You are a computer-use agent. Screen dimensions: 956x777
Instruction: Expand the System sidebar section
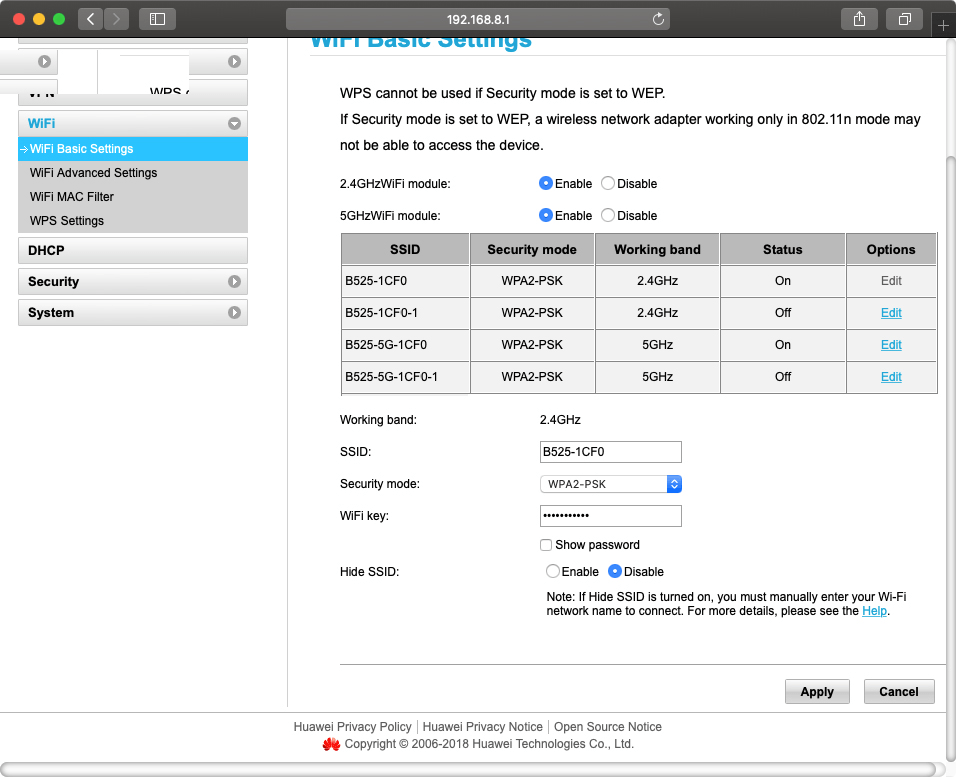tap(234, 313)
